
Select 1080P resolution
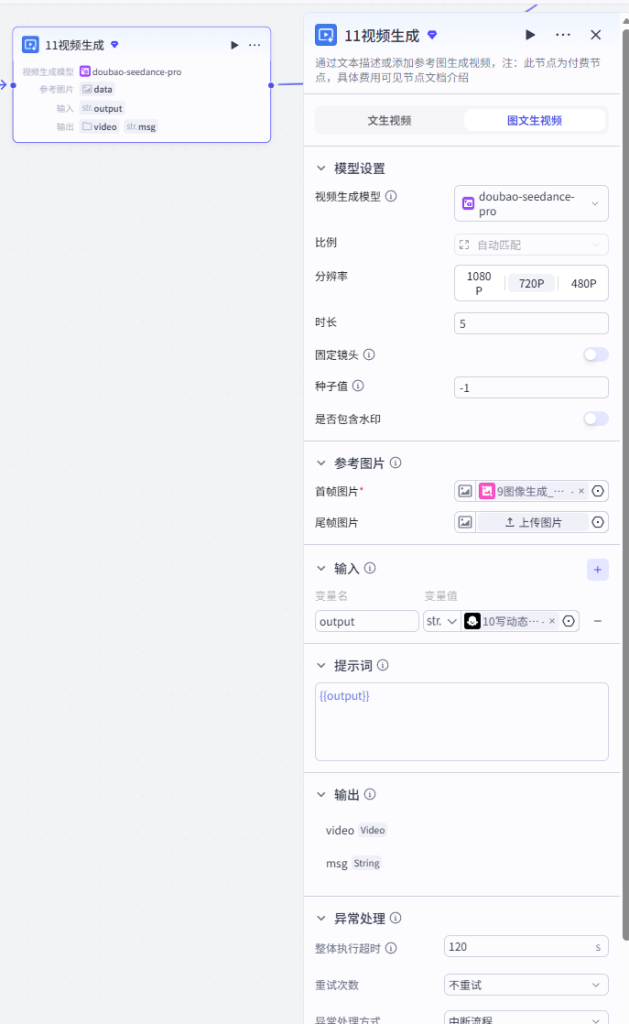tap(479, 283)
